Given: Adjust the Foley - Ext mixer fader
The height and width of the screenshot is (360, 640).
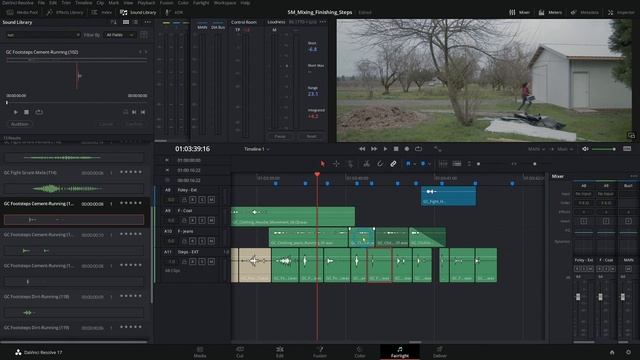Looking at the screenshot, I should click(x=578, y=297).
